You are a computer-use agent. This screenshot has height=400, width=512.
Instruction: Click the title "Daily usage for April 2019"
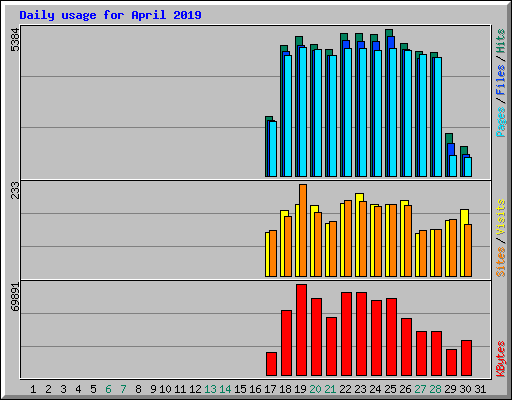click(x=110, y=15)
